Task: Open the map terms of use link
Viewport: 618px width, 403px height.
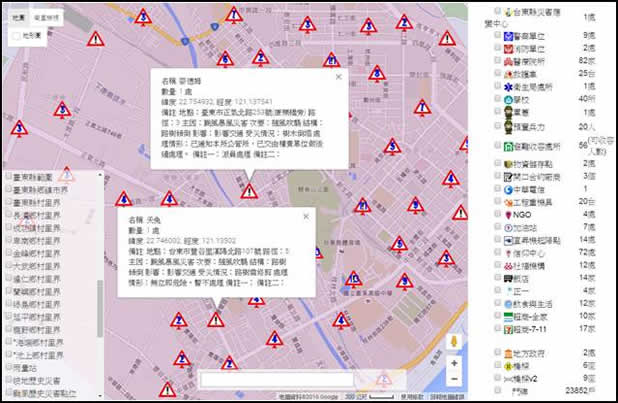Action: point(412,397)
